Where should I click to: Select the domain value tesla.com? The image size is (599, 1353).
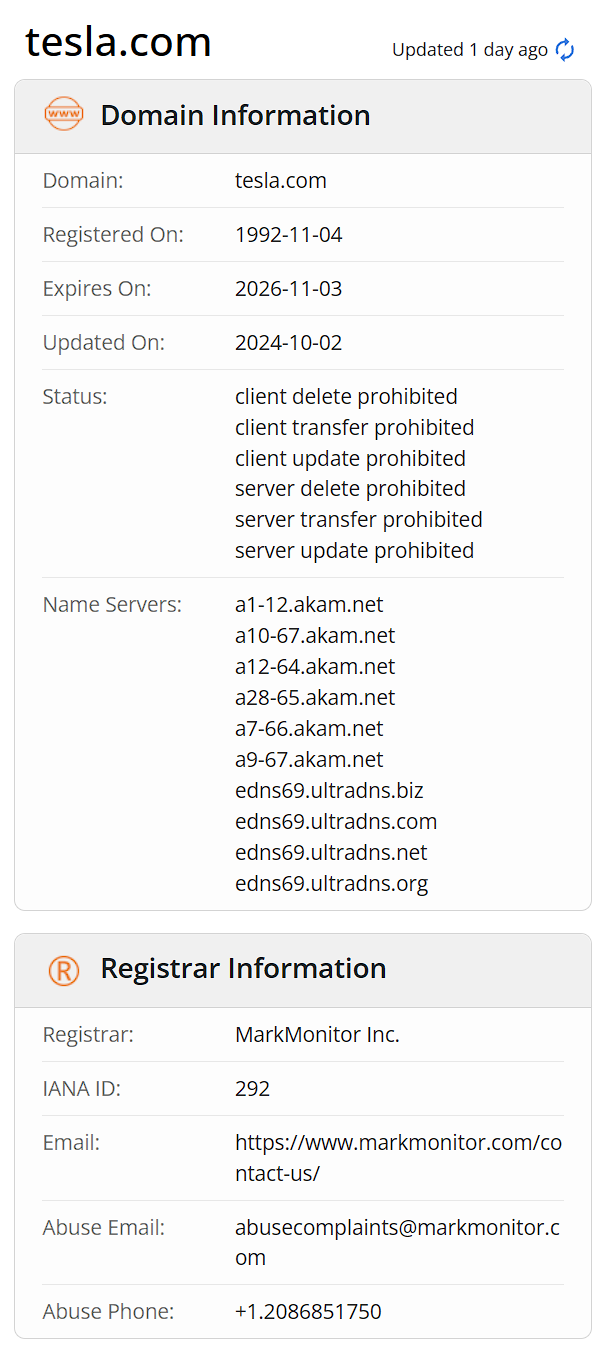pos(281,181)
